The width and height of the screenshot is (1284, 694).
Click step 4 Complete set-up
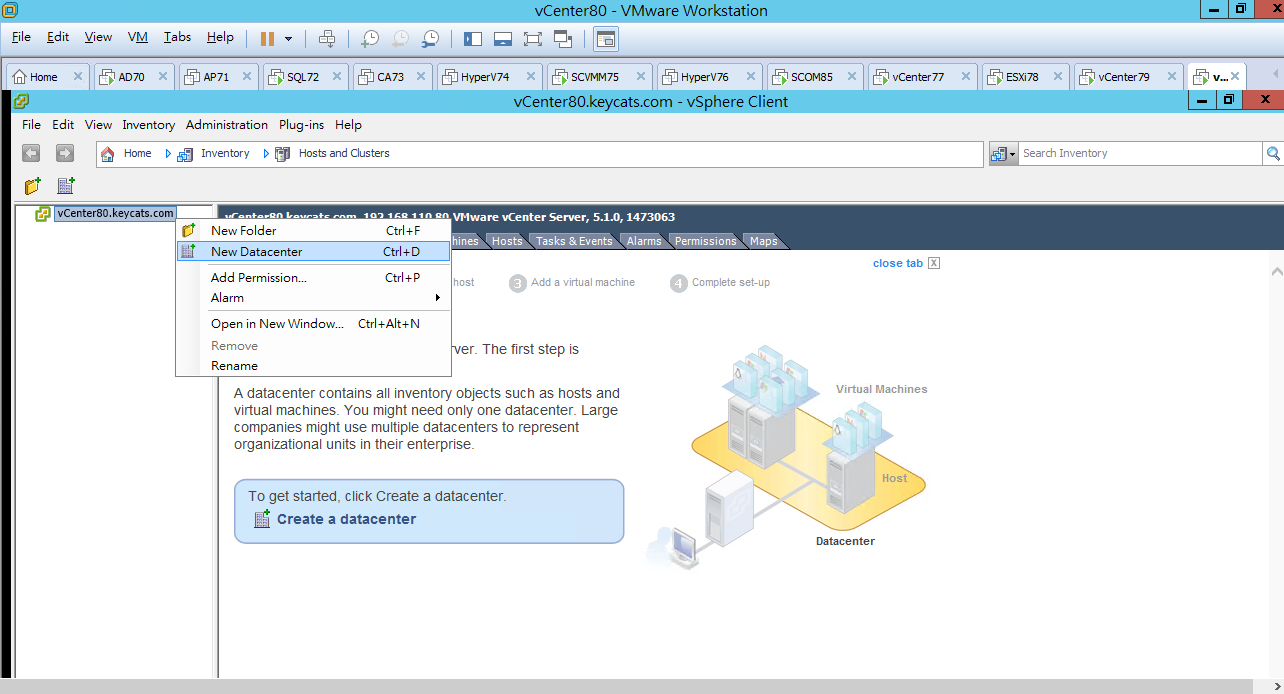pyautogui.click(x=720, y=283)
